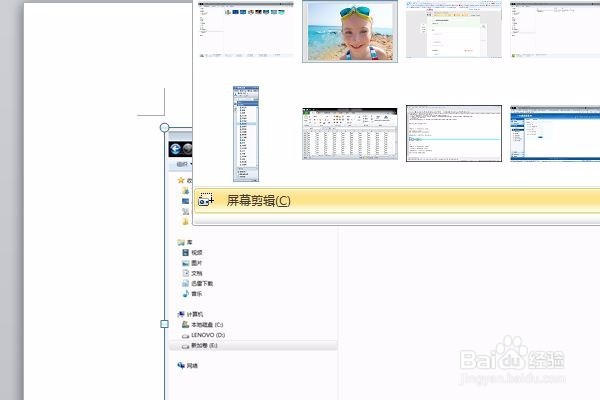Viewport: 600px width, 400px height.
Task: Select the highlighted 新加卷 (E:) drive
Action: 253,345
